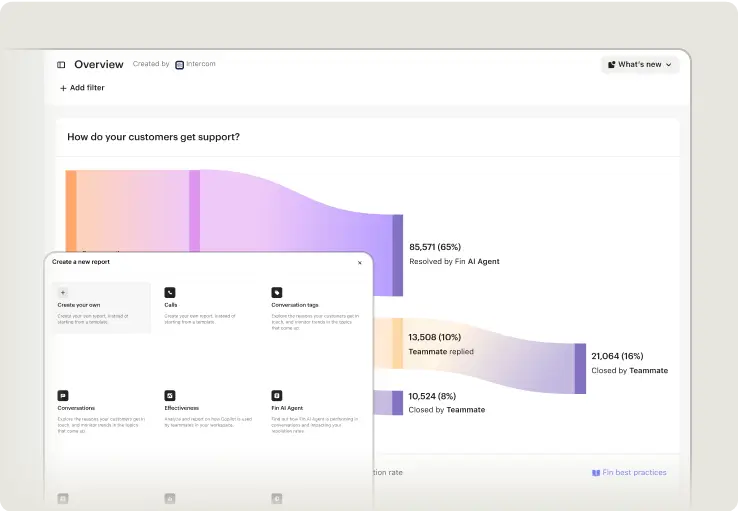The height and width of the screenshot is (511, 738).
Task: Select the Fin AI Agent icon
Action: pyautogui.click(x=277, y=395)
